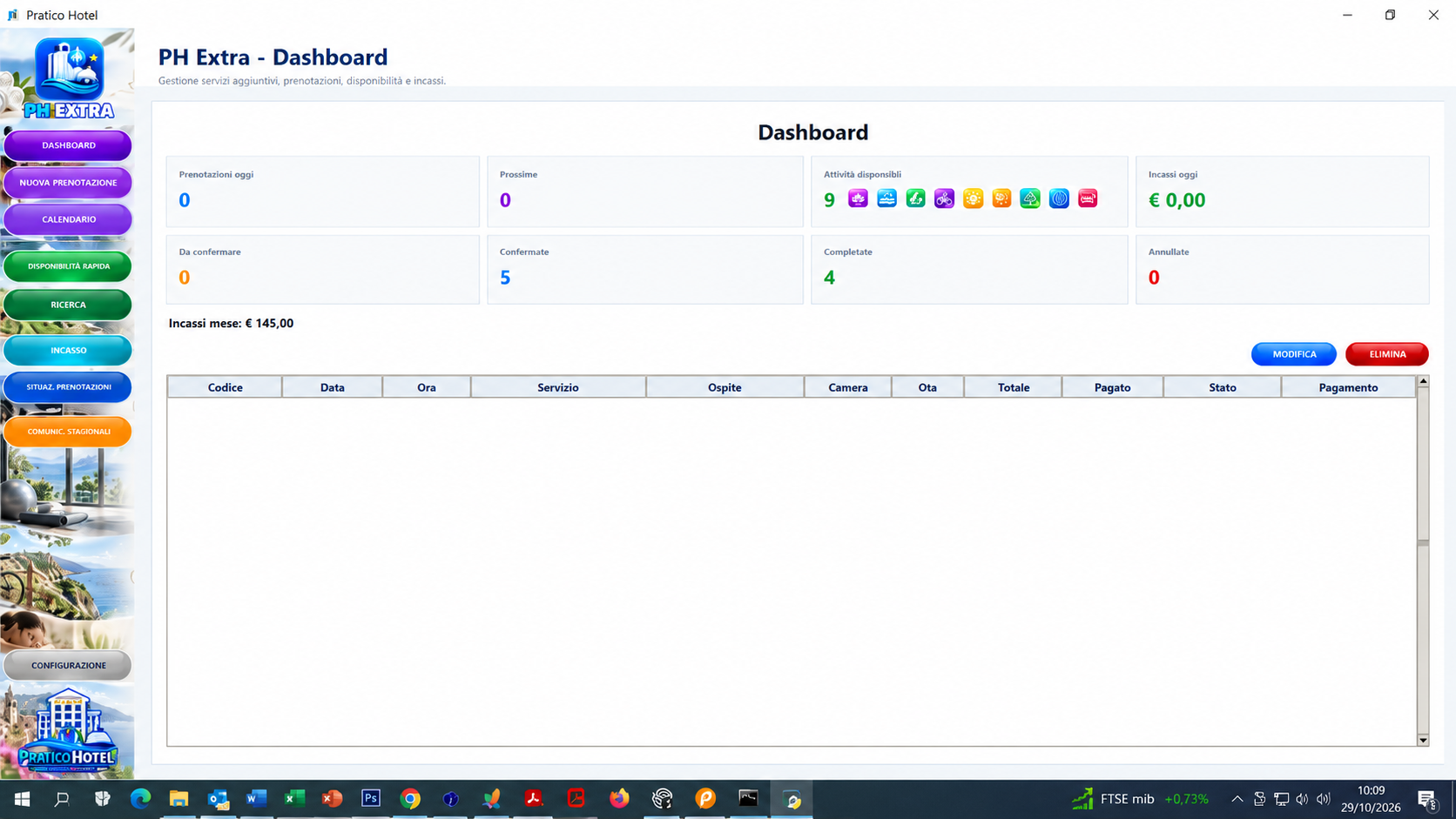Click the orange rose activity icon
This screenshot has width=1456, height=819.
(1001, 198)
